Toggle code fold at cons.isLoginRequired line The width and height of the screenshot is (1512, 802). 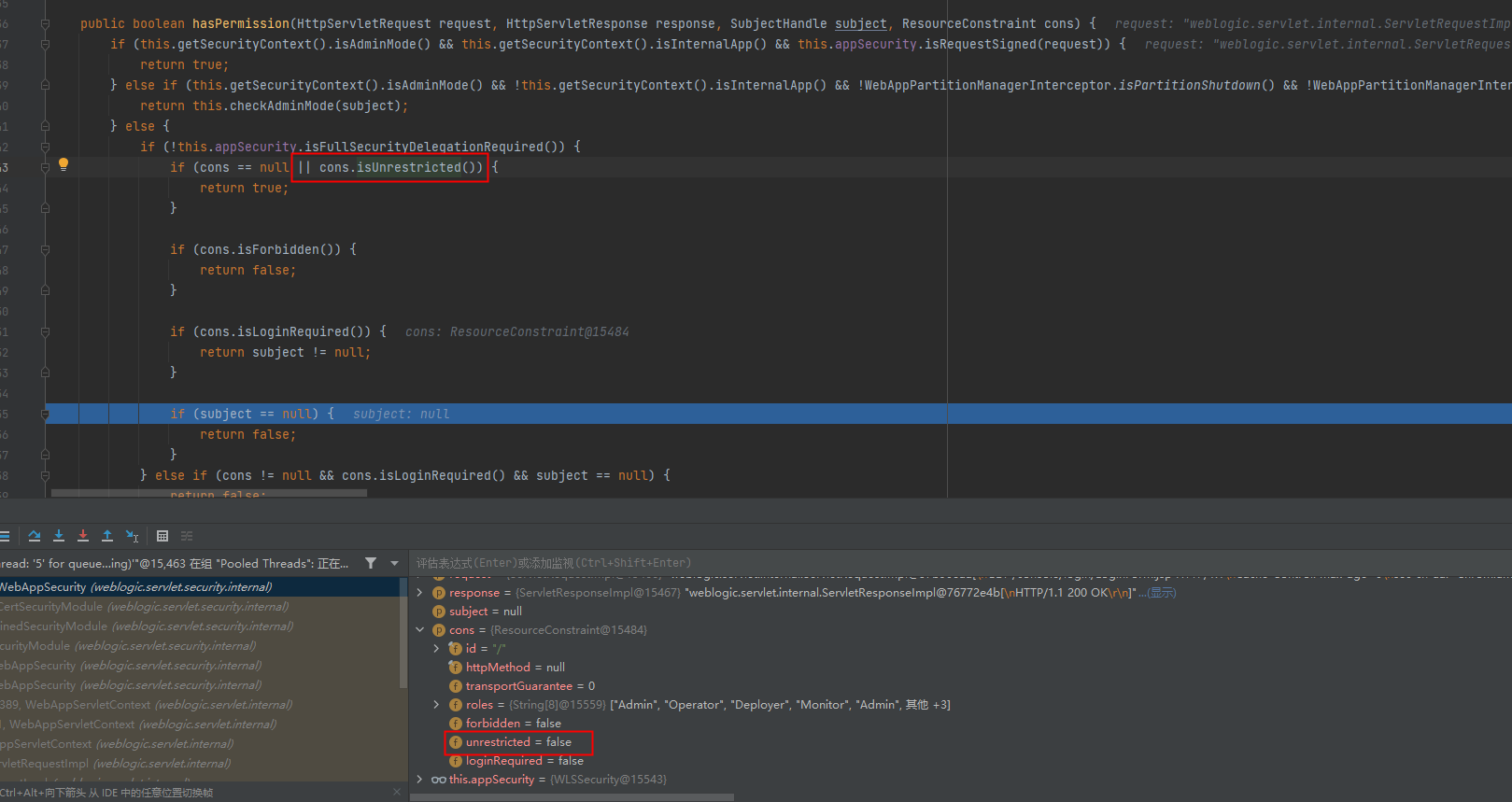coord(45,331)
